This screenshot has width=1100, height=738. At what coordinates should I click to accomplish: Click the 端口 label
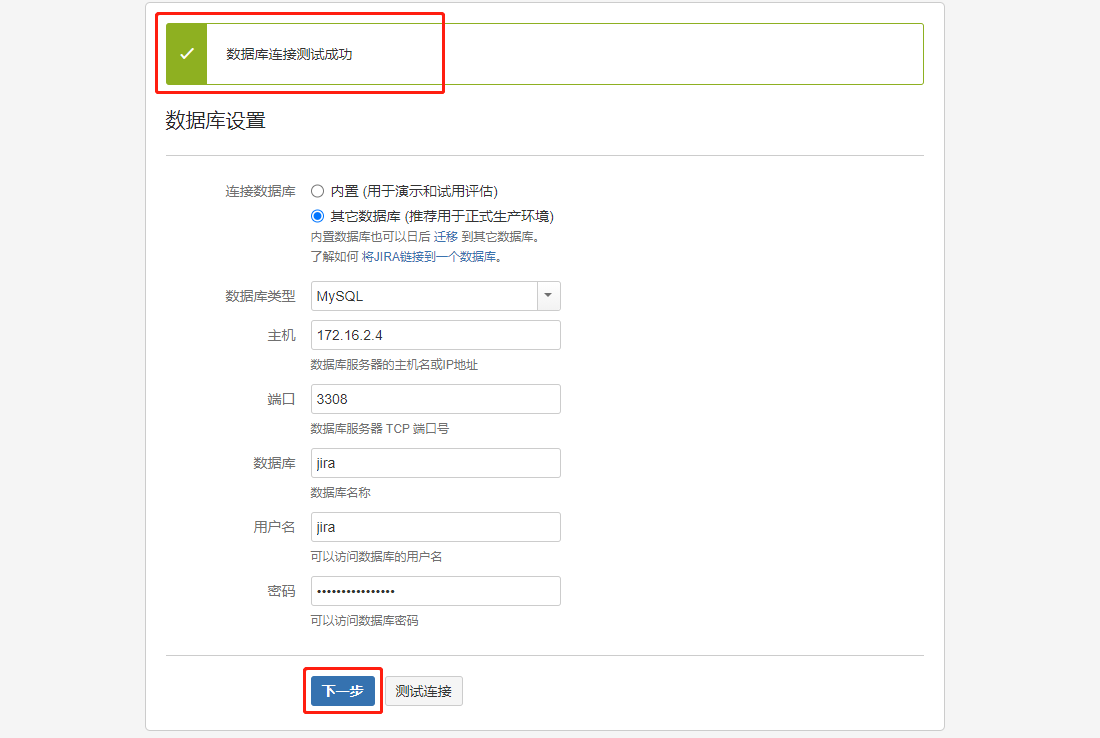281,399
